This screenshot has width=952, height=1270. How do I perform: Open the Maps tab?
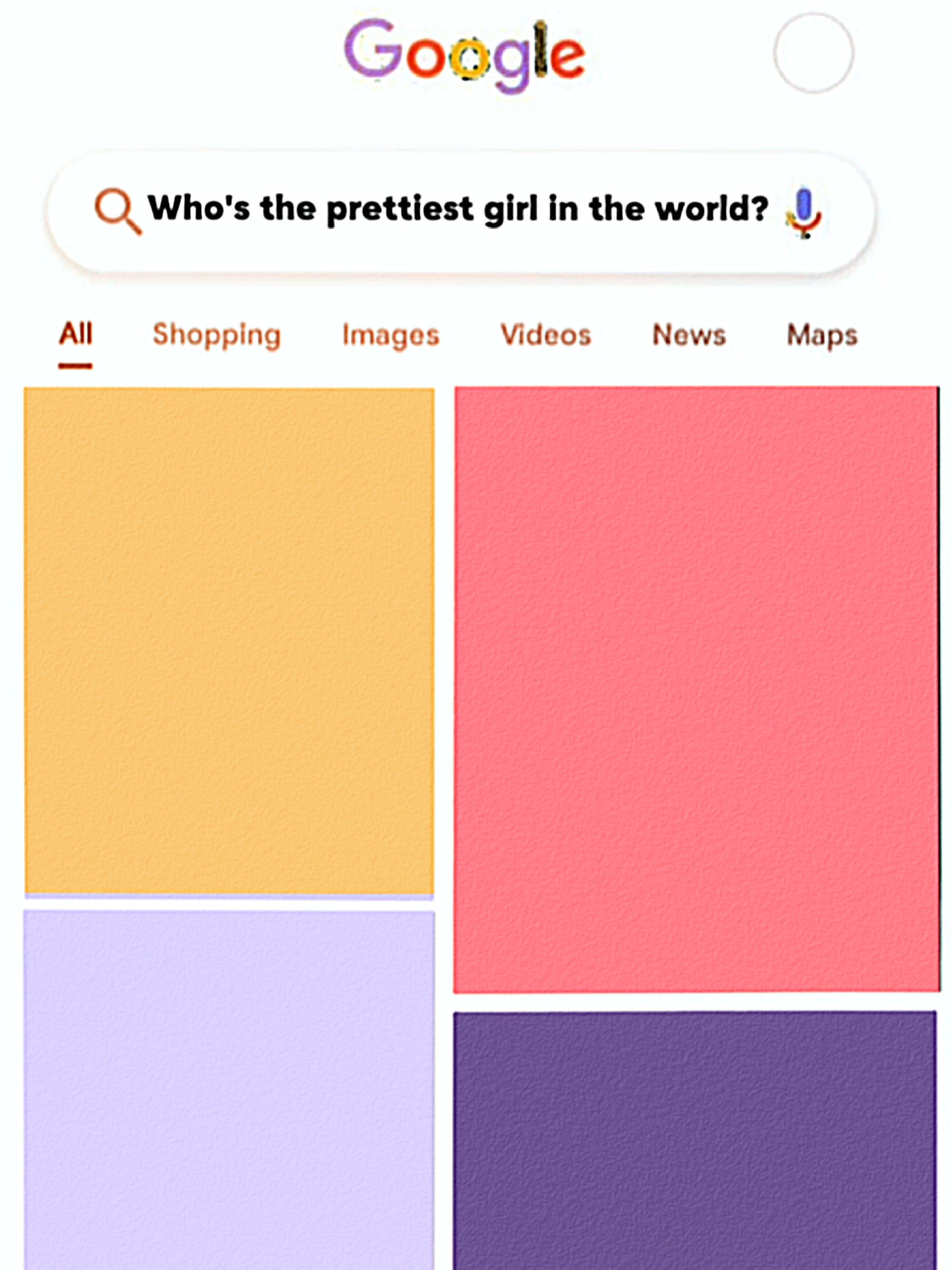click(822, 335)
